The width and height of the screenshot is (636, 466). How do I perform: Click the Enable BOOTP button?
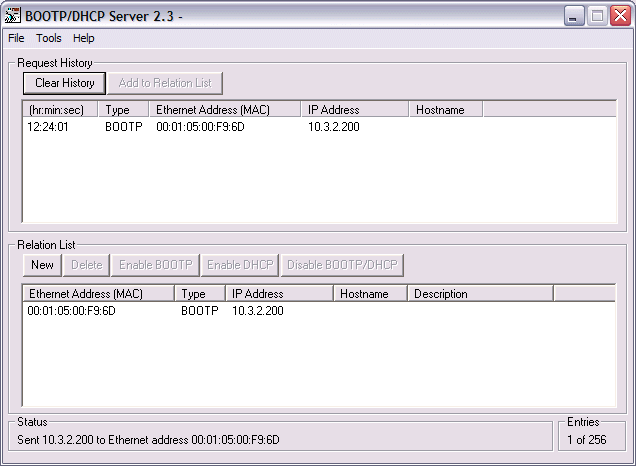[x=156, y=265]
